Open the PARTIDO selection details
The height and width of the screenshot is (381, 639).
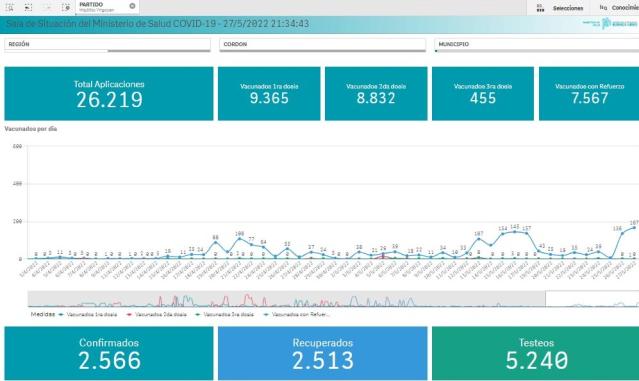[x=102, y=7]
